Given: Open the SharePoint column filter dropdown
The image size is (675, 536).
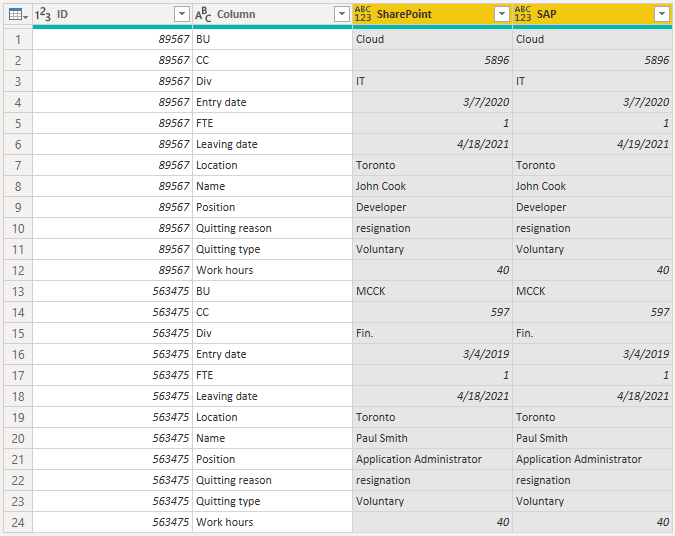Looking at the screenshot, I should click(x=502, y=14).
